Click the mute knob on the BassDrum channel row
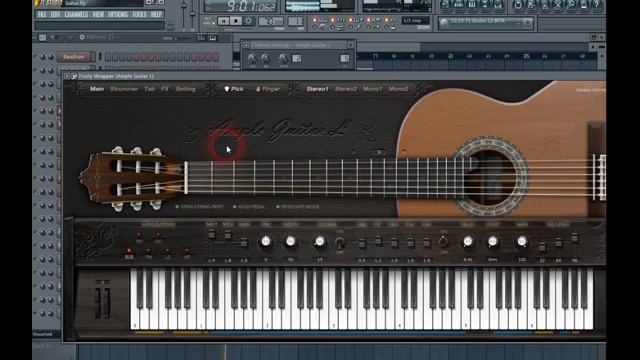Screen dimensions: 640x360 pos(34,57)
